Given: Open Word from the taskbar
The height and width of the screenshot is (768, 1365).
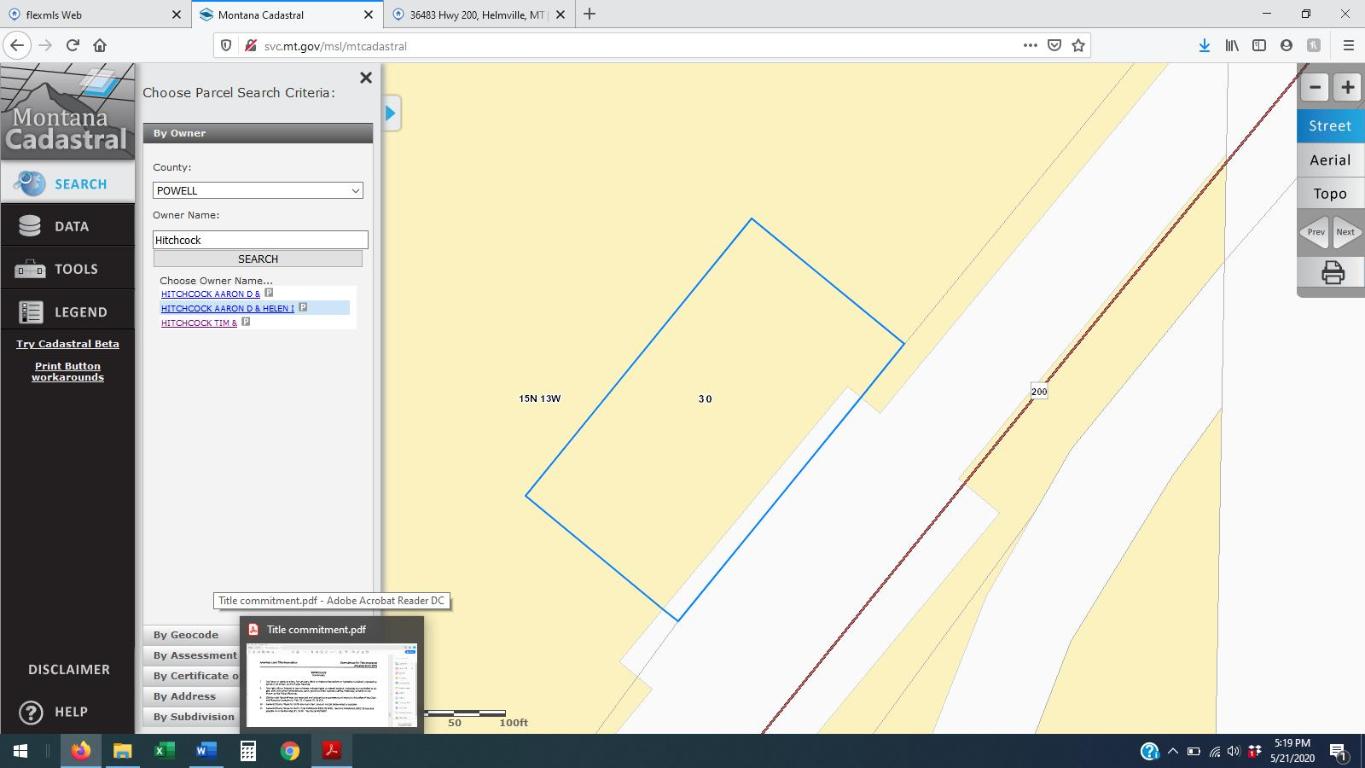Looking at the screenshot, I should pos(206,751).
